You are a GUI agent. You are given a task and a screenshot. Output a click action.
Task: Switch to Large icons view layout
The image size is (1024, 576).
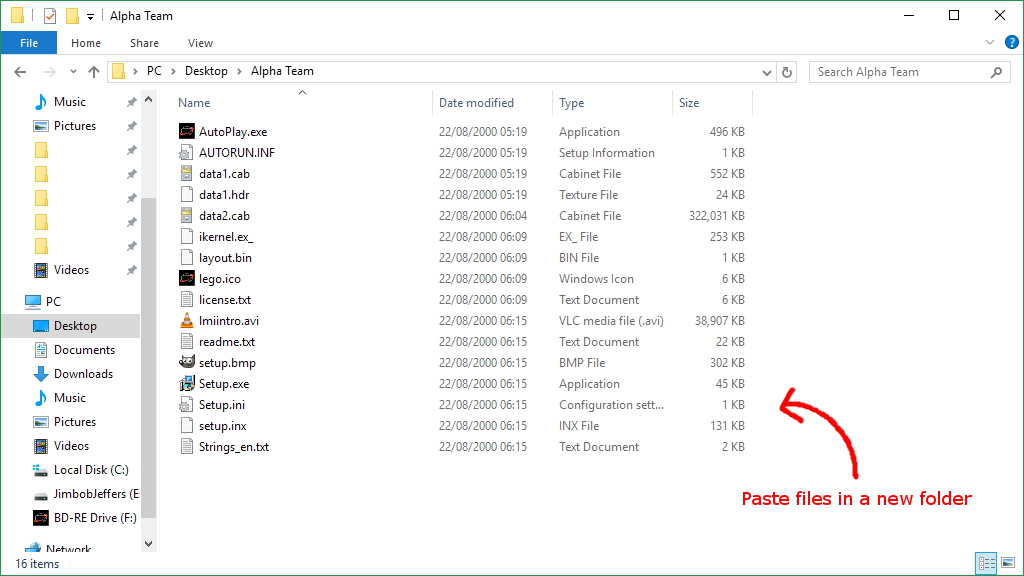[1008, 563]
